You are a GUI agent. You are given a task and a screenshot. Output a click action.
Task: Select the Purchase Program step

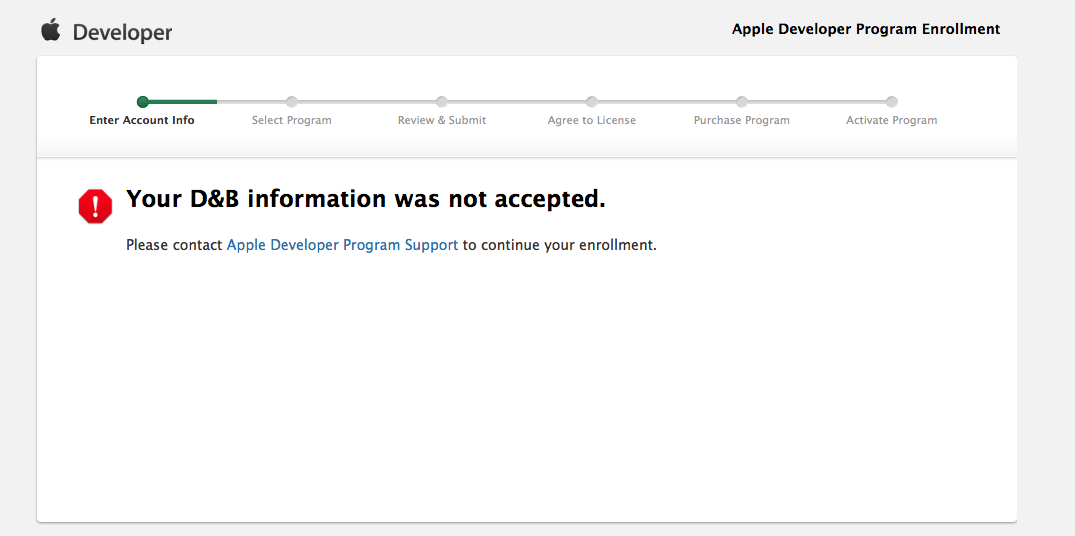(742, 120)
